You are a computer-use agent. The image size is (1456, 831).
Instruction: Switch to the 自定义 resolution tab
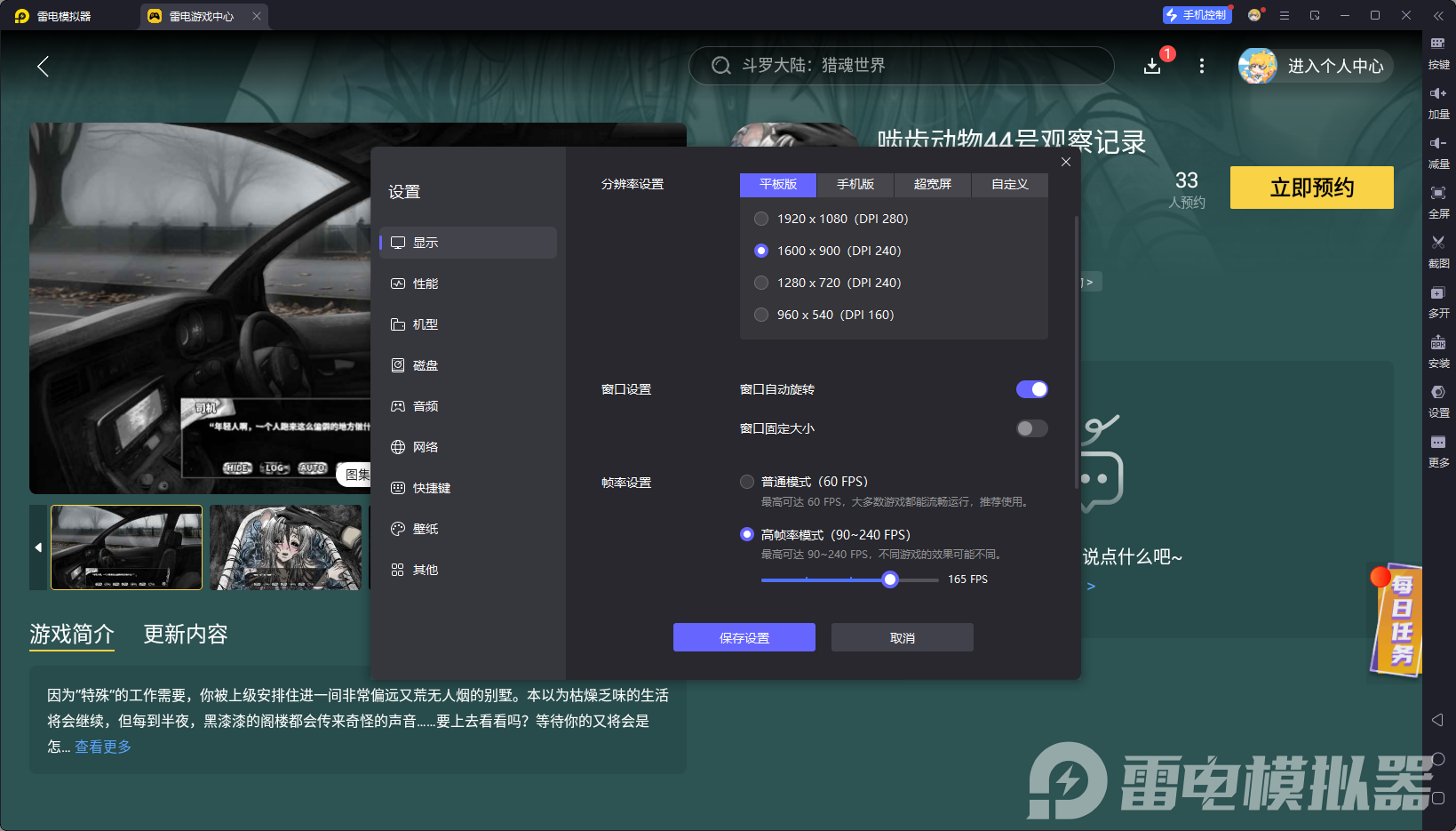1009,185
